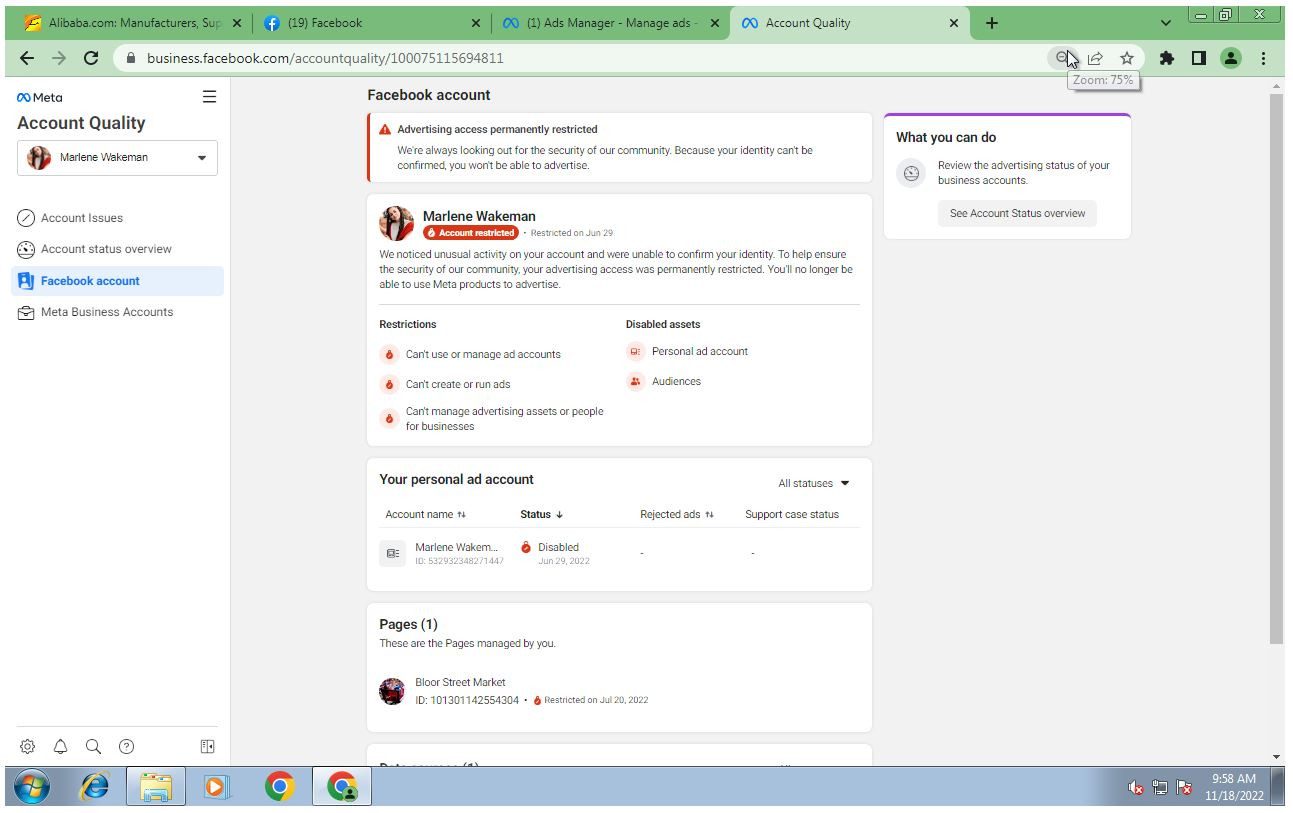The height and width of the screenshot is (813, 1293).
Task: Open the settings gear in the sidebar footer
Action: pyautogui.click(x=27, y=746)
